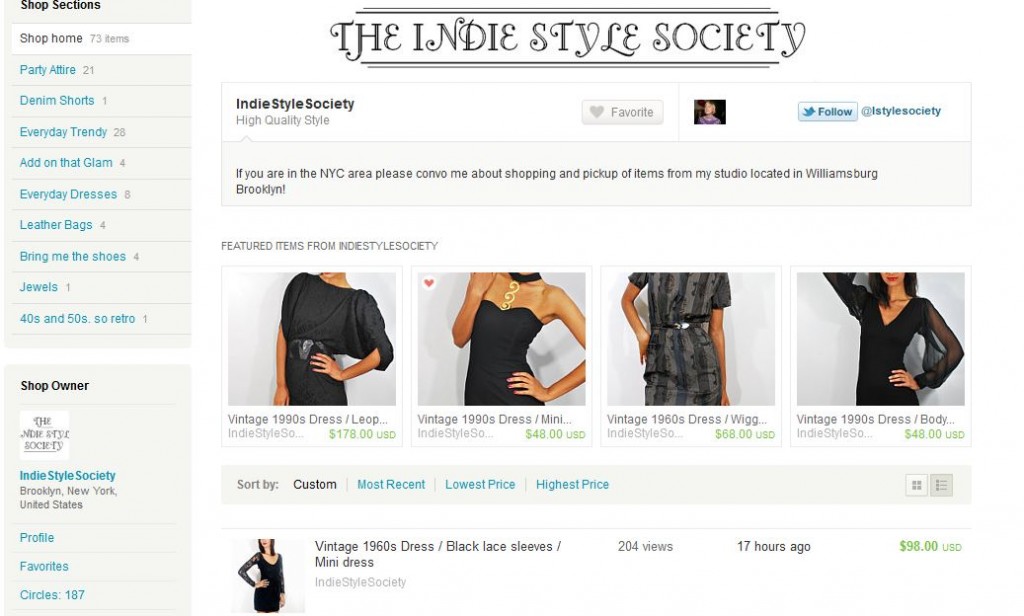Click the Twitter Follow button

(x=827, y=112)
